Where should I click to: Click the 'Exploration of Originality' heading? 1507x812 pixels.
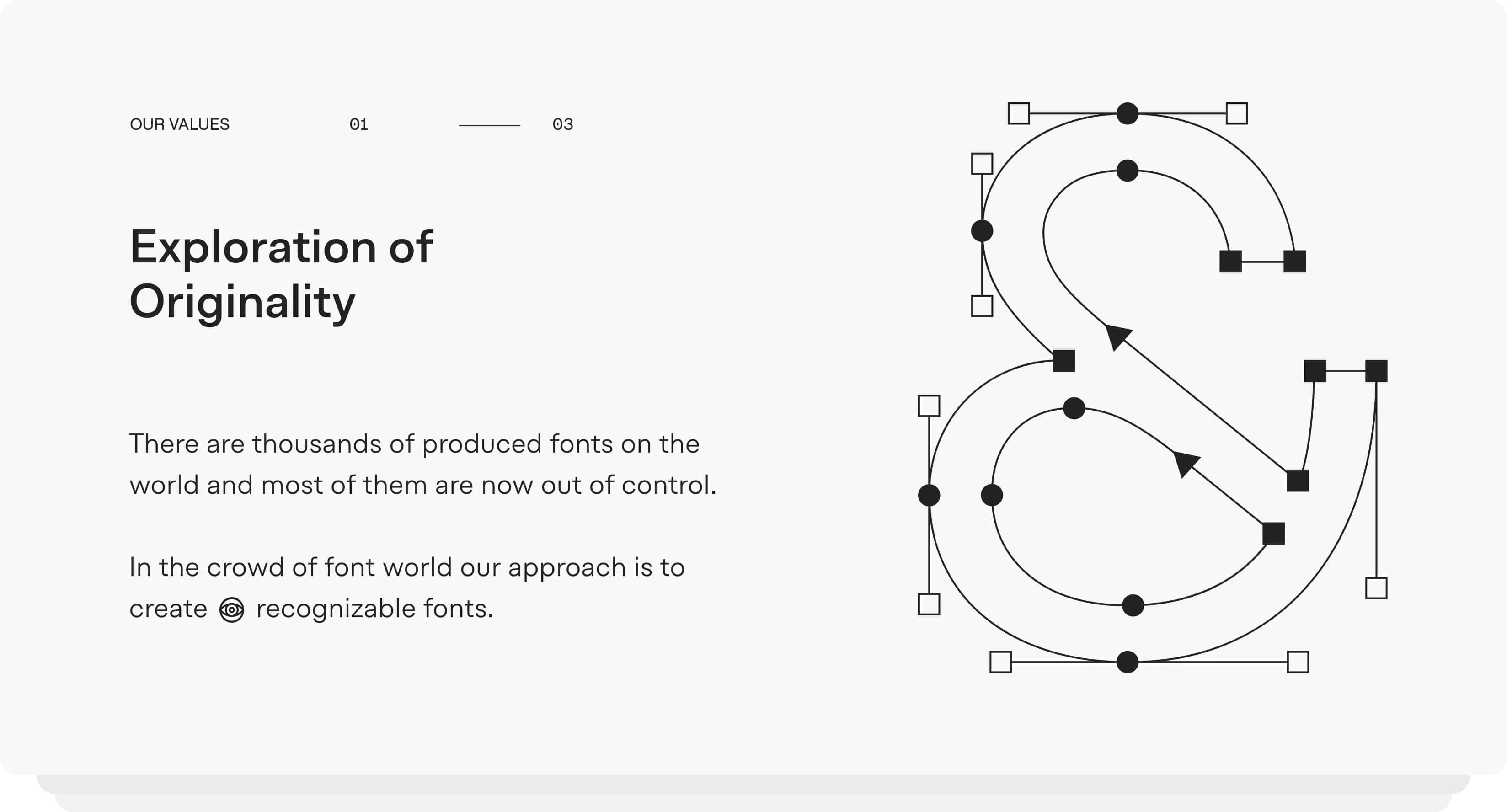point(281,274)
